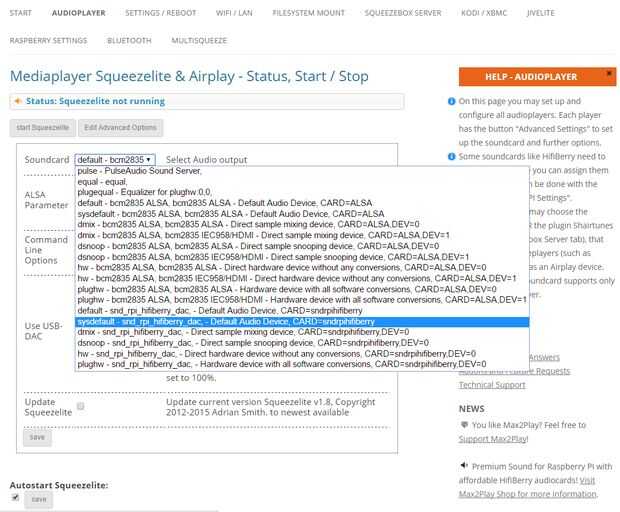Select default snd_rpi_hifiberry_dac option

pyautogui.click(x=302, y=310)
